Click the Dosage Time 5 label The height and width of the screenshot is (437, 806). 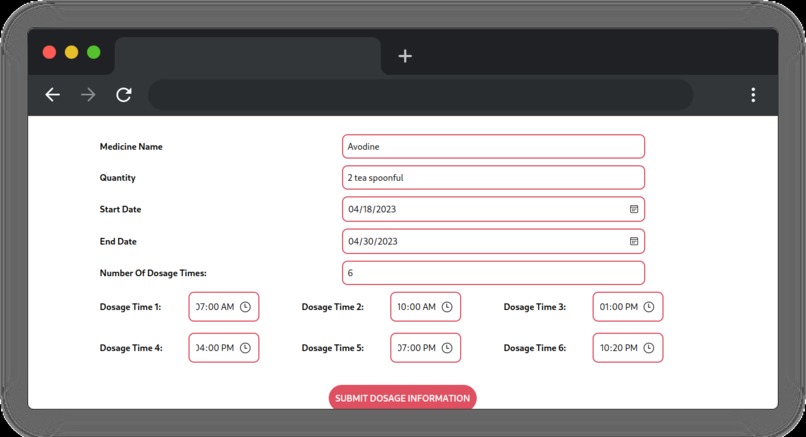tap(333, 348)
